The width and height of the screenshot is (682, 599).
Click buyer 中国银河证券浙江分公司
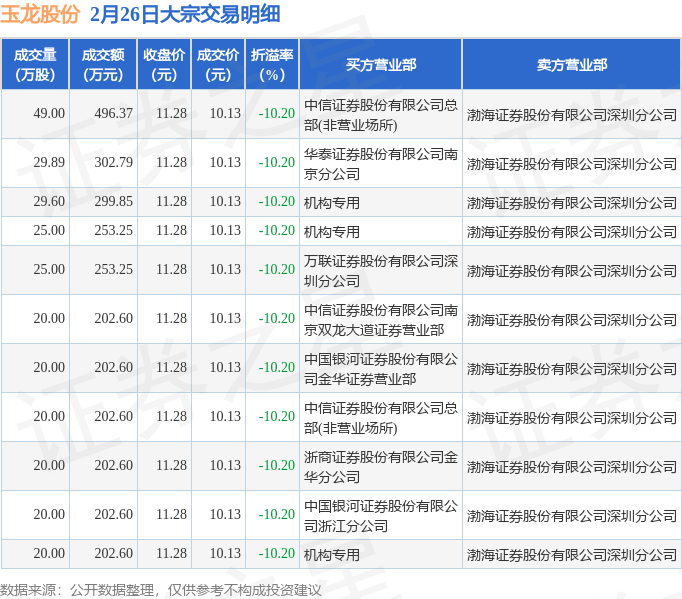(381, 516)
